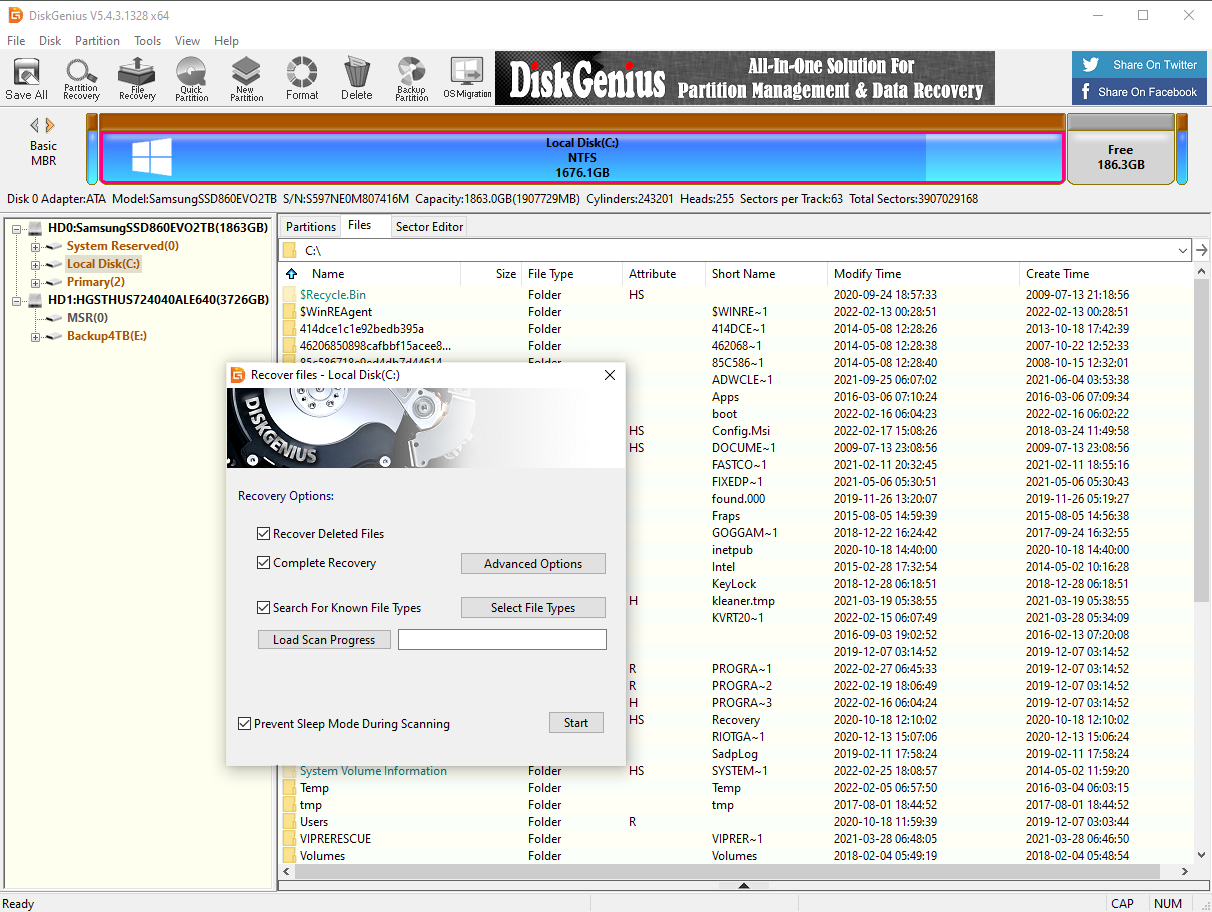Screen dimensions: 1212x912
Task: Open the Tools menu
Action: pos(148,41)
